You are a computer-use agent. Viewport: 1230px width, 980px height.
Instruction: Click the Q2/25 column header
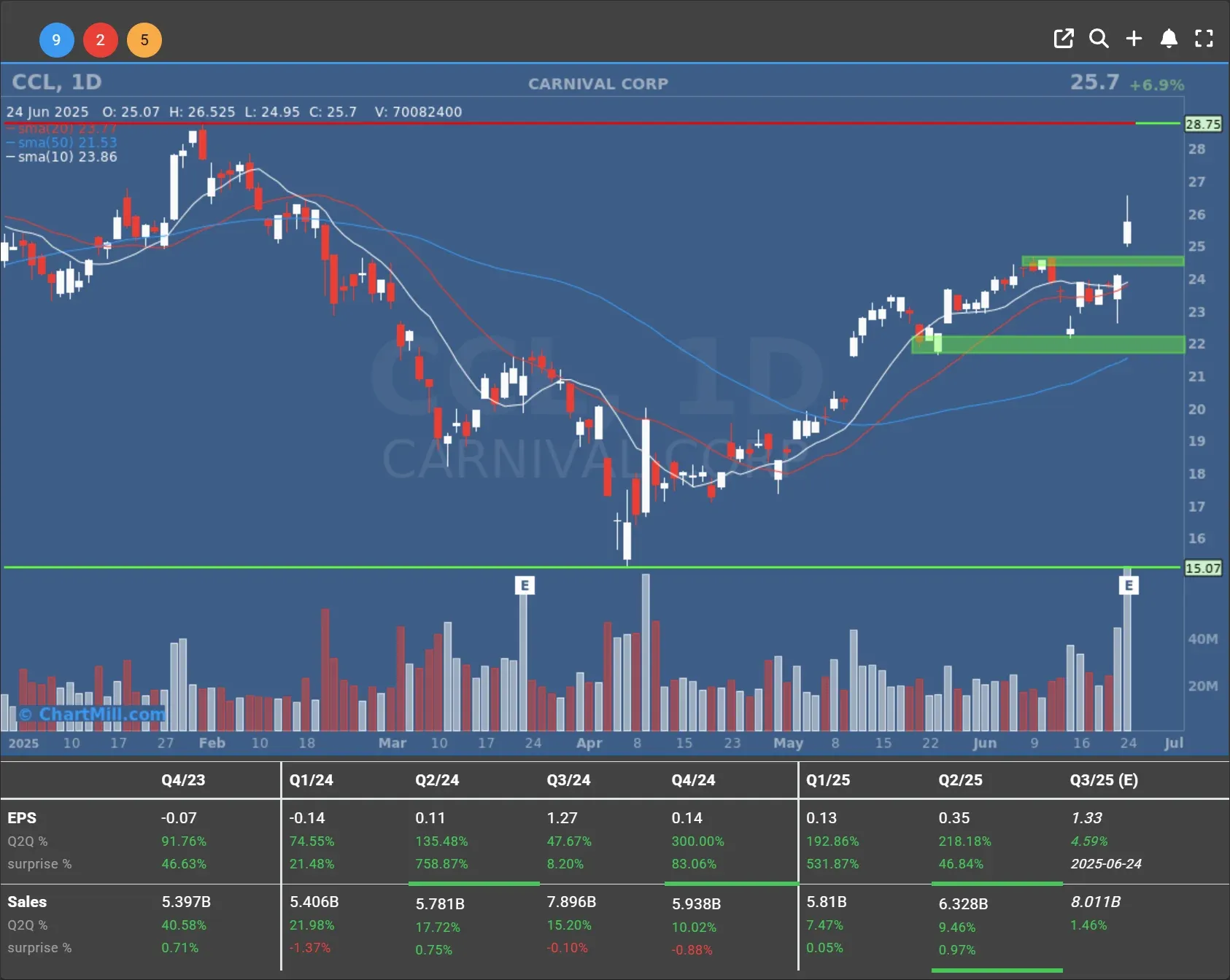click(960, 779)
